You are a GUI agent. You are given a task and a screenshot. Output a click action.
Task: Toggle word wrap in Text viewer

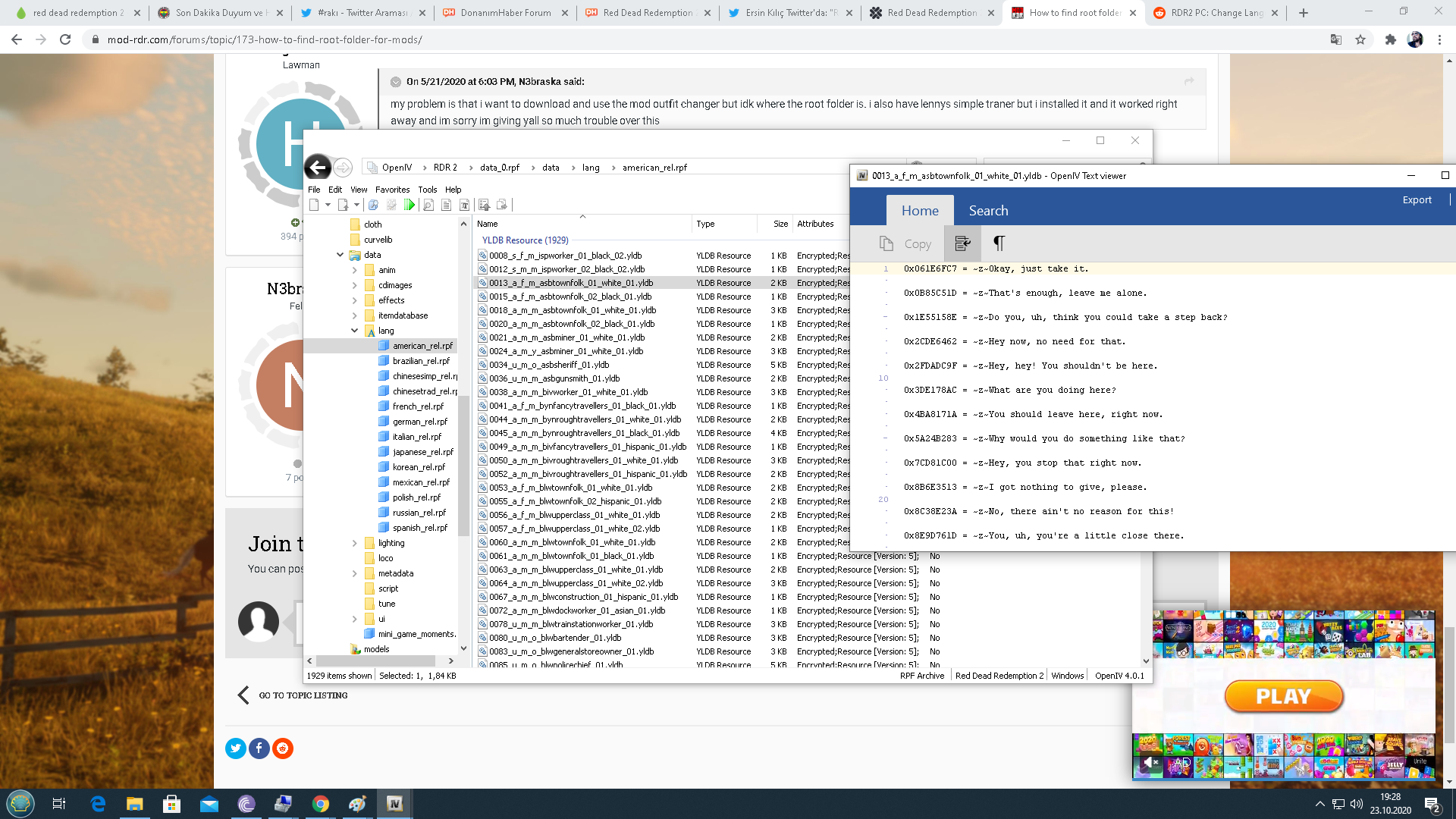click(x=962, y=243)
